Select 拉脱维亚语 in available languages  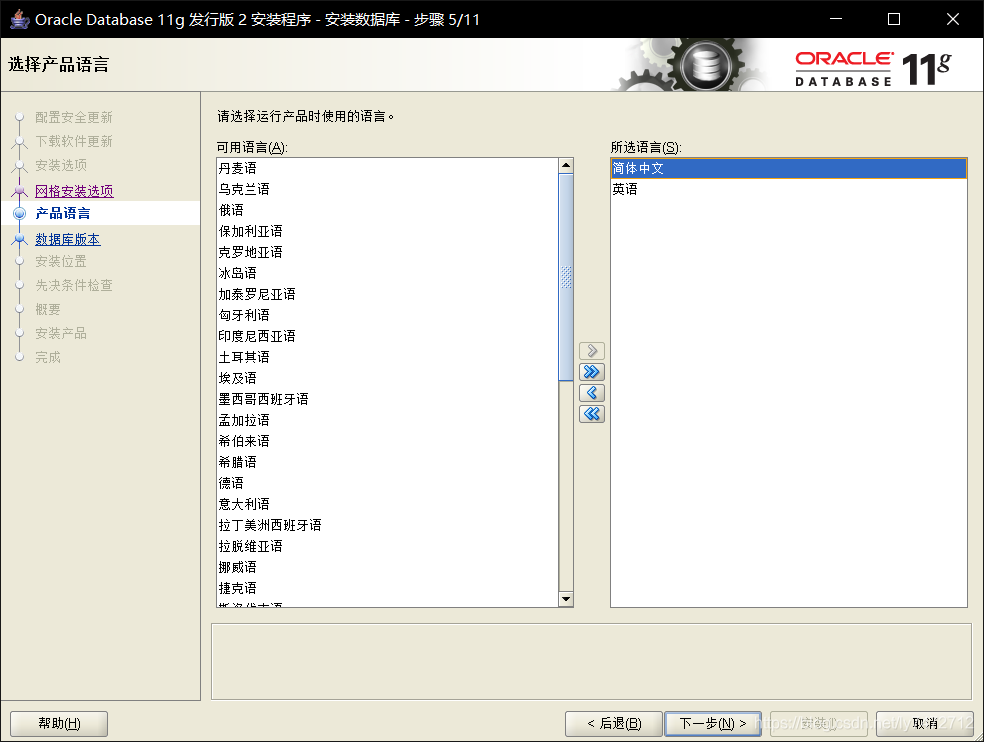(387, 546)
